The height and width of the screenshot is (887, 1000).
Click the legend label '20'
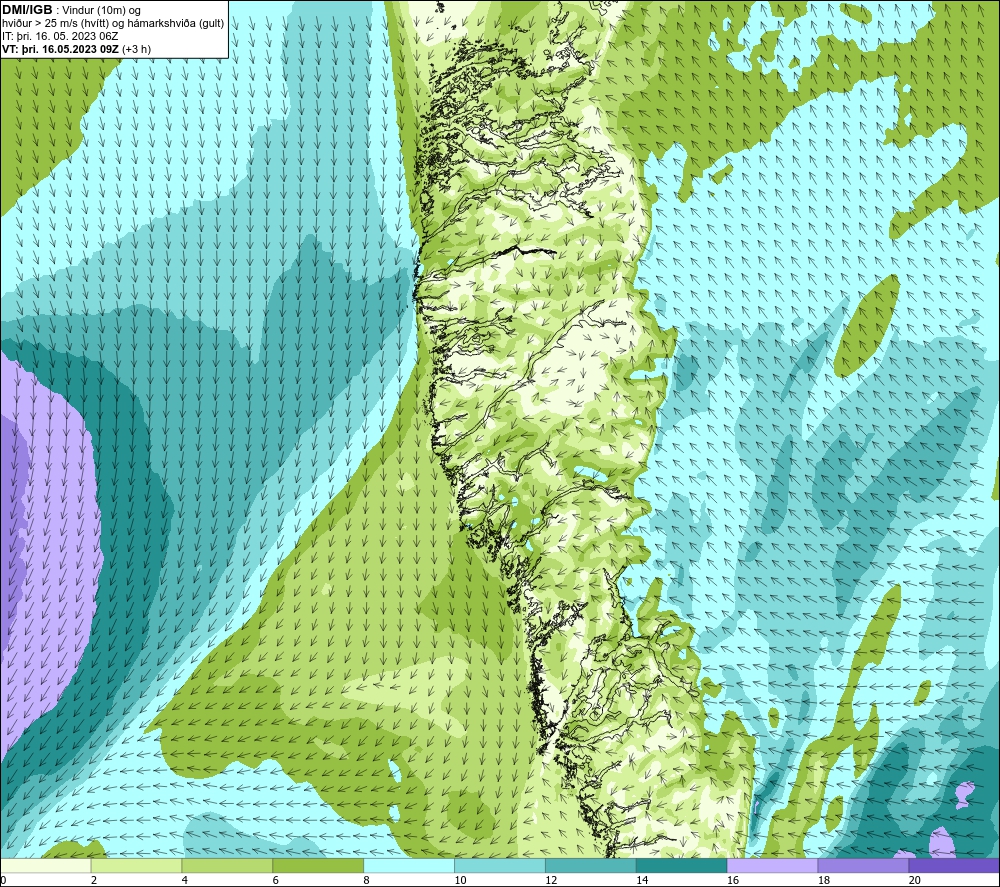click(x=915, y=880)
